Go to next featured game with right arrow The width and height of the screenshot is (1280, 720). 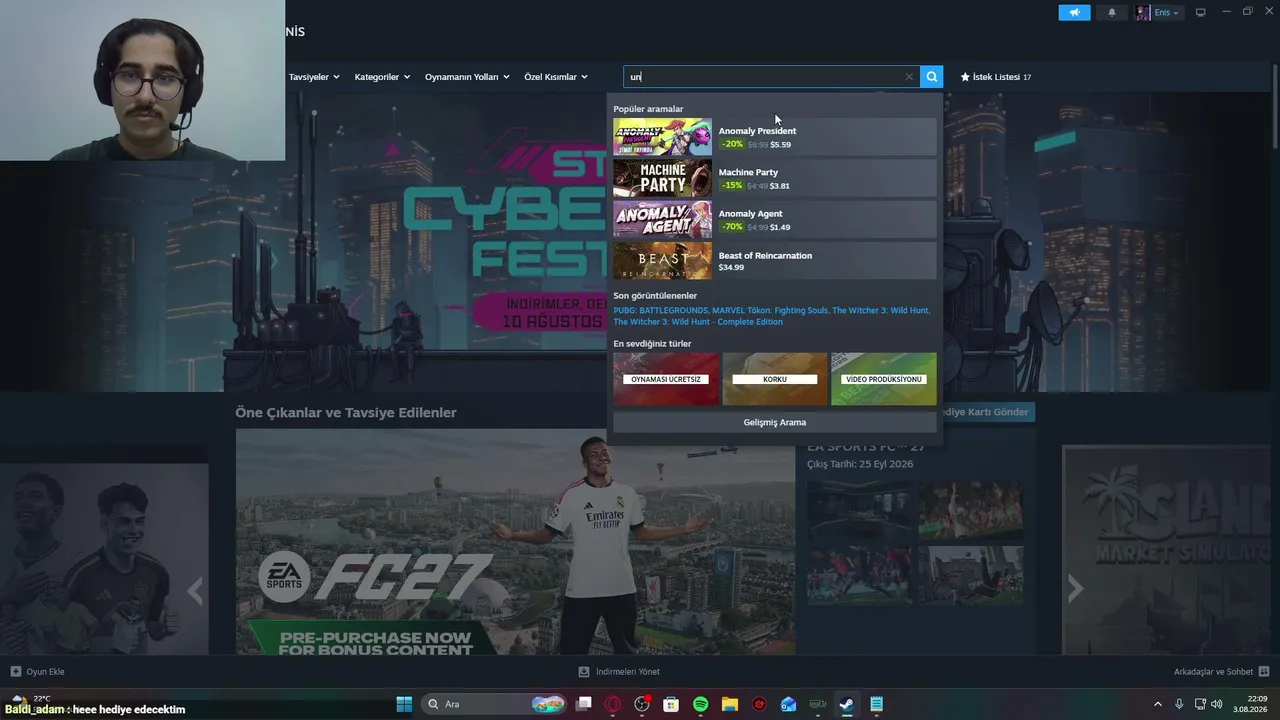[x=1075, y=590]
